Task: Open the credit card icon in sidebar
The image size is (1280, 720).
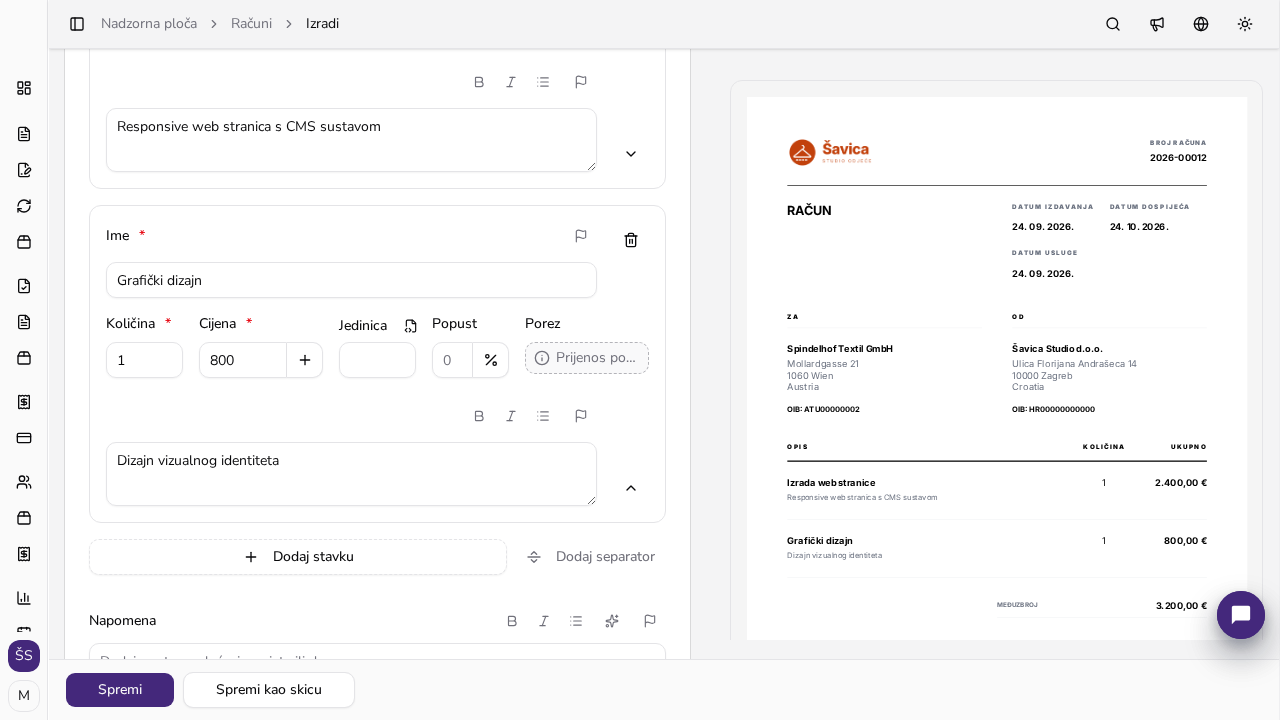Action: pyautogui.click(x=24, y=438)
